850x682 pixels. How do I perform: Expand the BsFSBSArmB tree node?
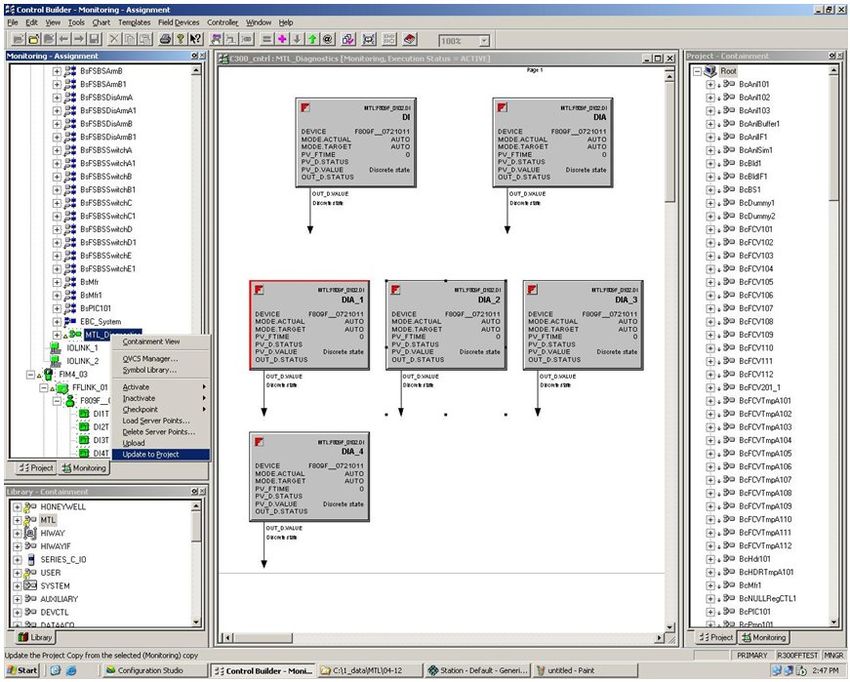(56, 71)
